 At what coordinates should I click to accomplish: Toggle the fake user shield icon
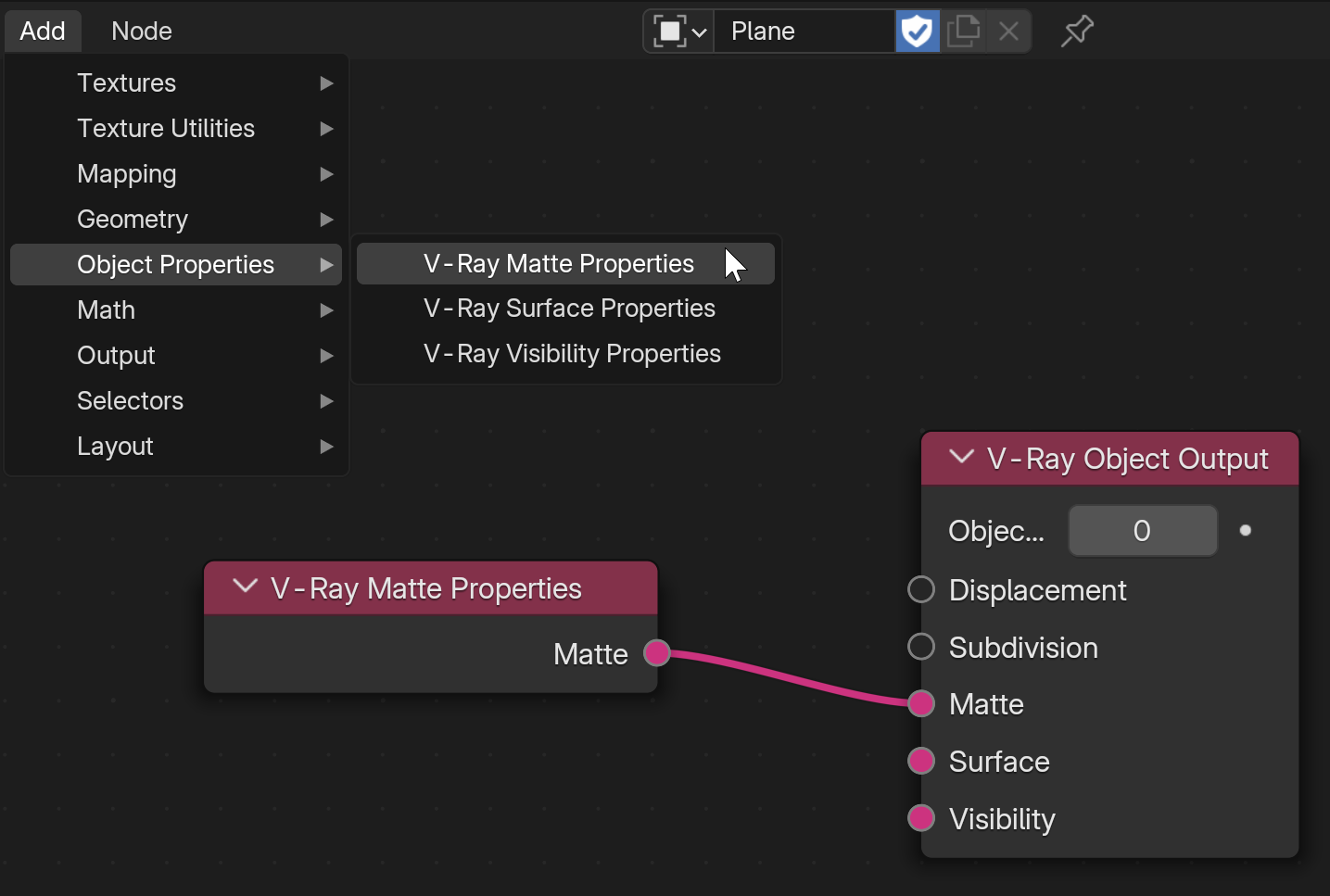[918, 32]
